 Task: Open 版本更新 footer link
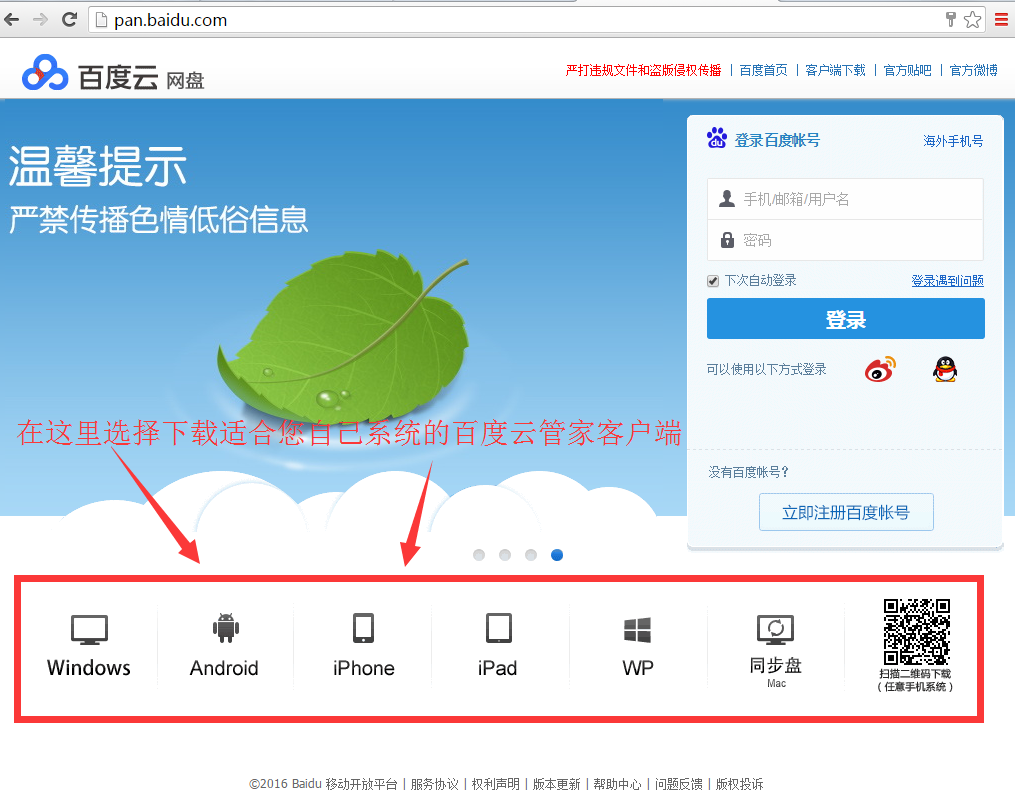click(x=557, y=784)
